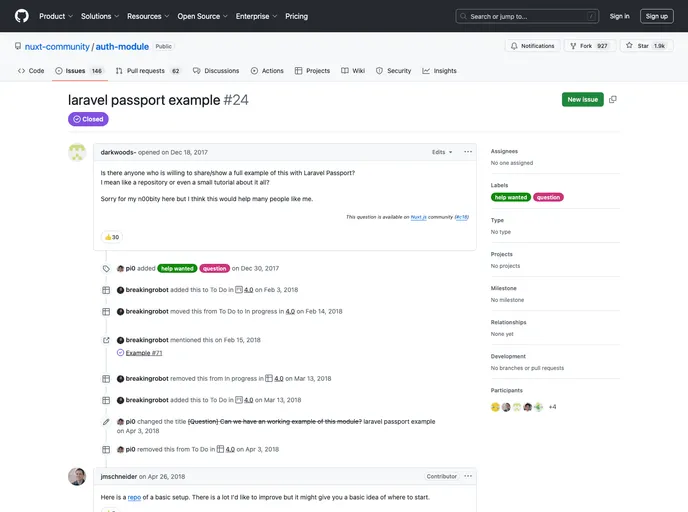The height and width of the screenshot is (512, 688).
Task: Open darkwoods- avatar image
Action: click(77, 152)
